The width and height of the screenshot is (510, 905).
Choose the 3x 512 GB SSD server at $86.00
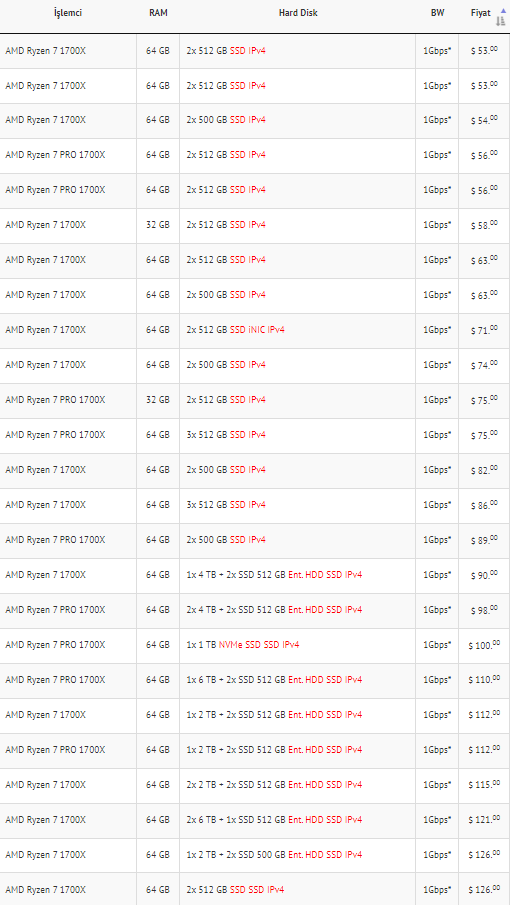[255, 506]
